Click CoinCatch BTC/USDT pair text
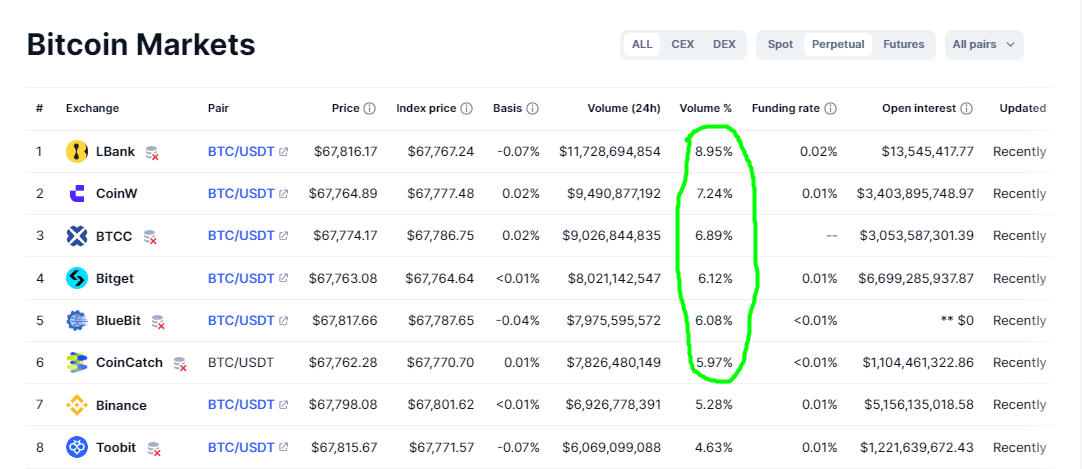This screenshot has height=469, width=1082. (241, 363)
